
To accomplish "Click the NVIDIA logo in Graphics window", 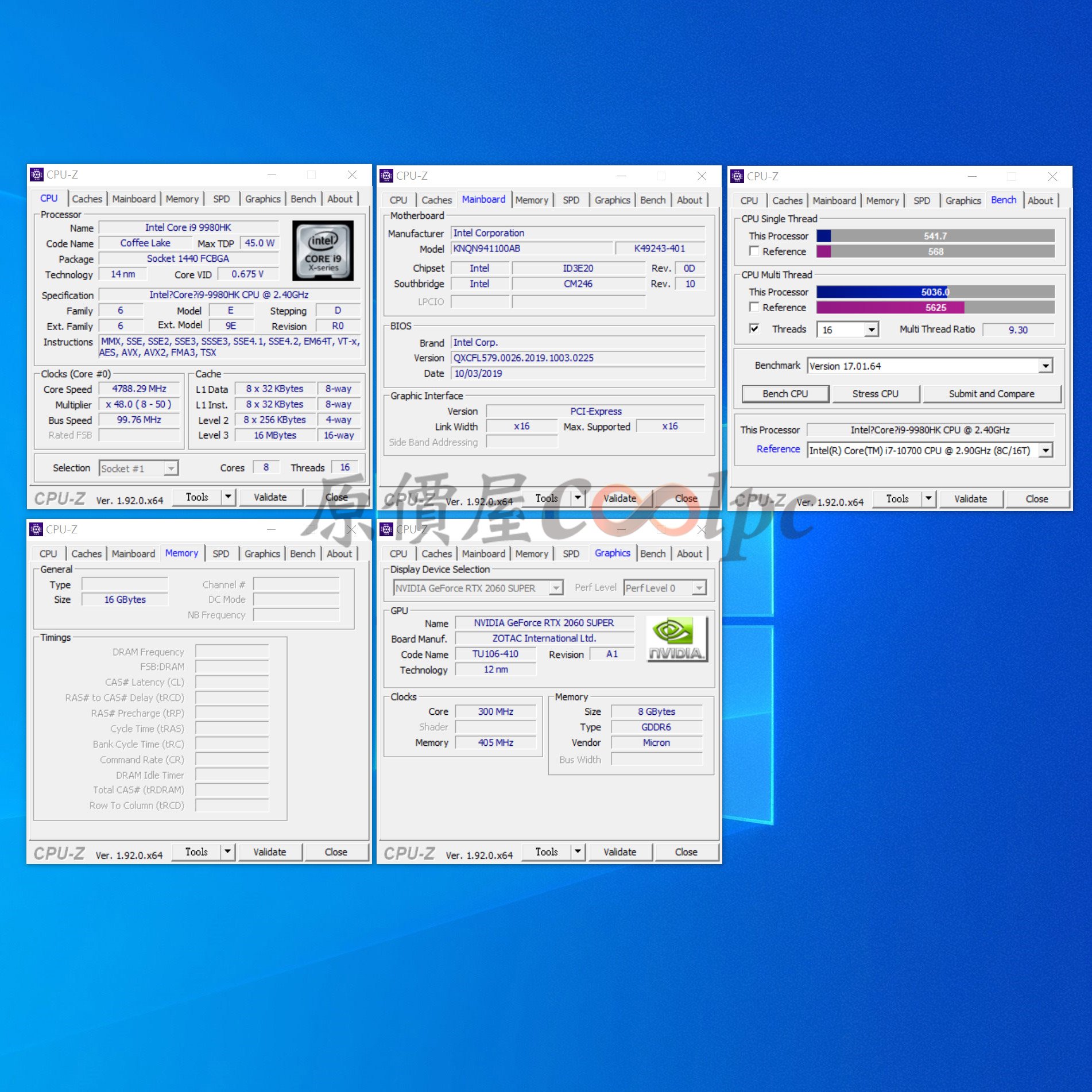I will tap(677, 639).
